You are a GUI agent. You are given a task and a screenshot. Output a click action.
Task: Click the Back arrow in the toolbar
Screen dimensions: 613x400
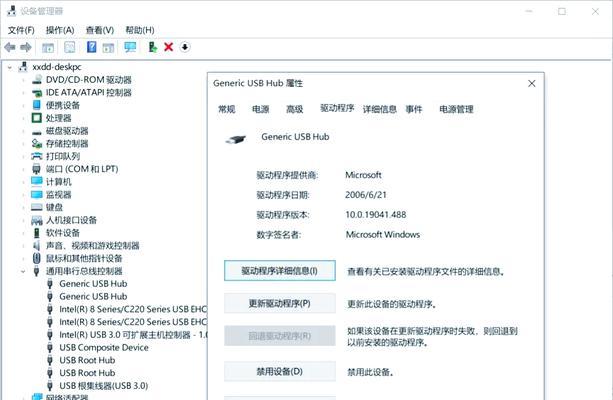click(10, 47)
